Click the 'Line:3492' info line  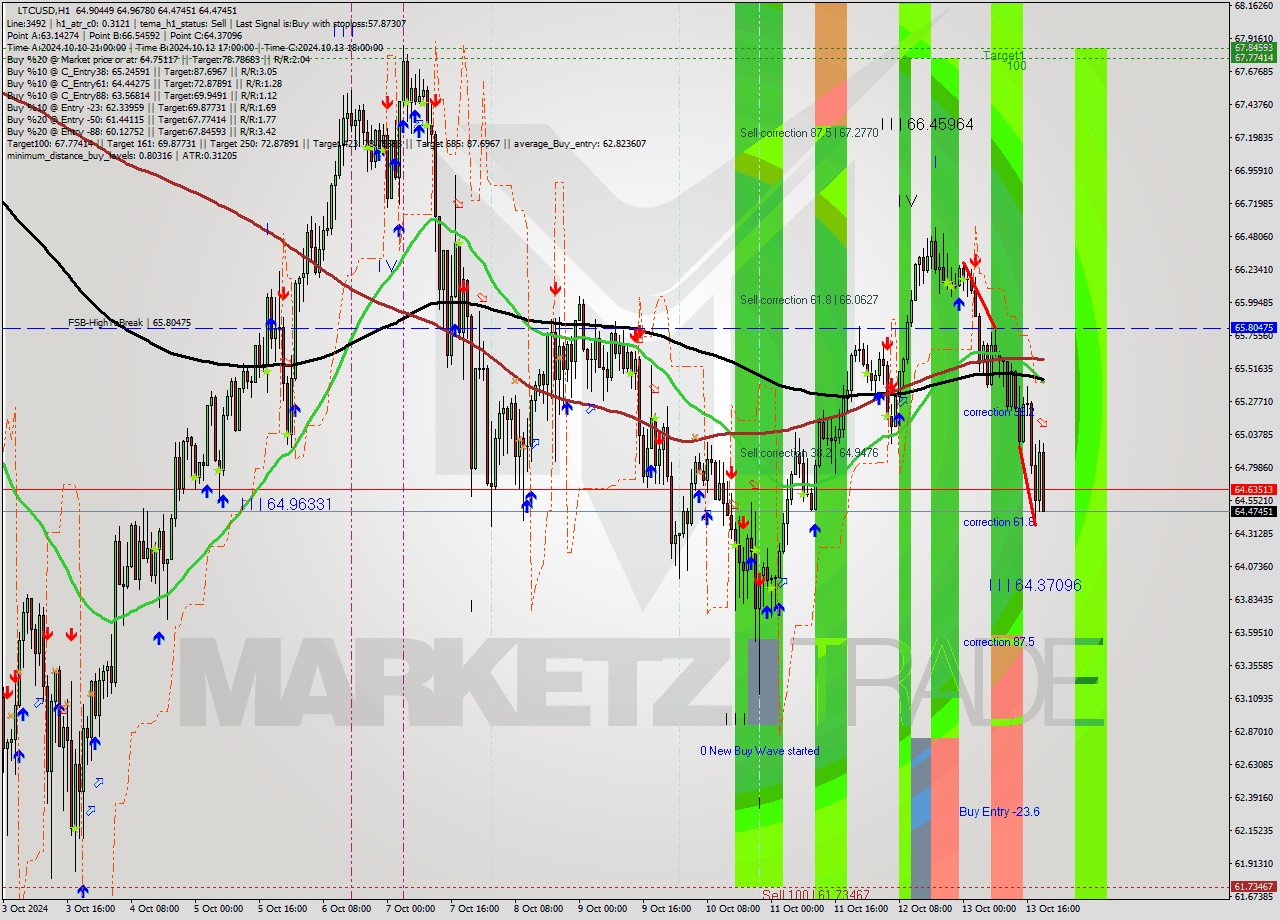point(205,23)
